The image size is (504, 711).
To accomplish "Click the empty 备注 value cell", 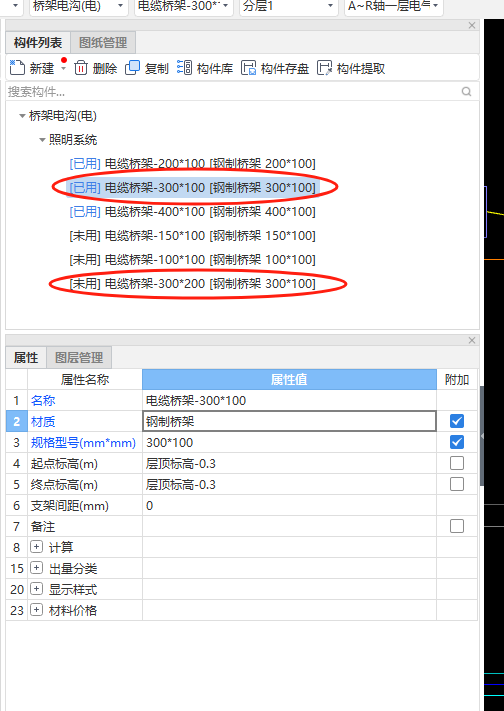I will pos(289,526).
